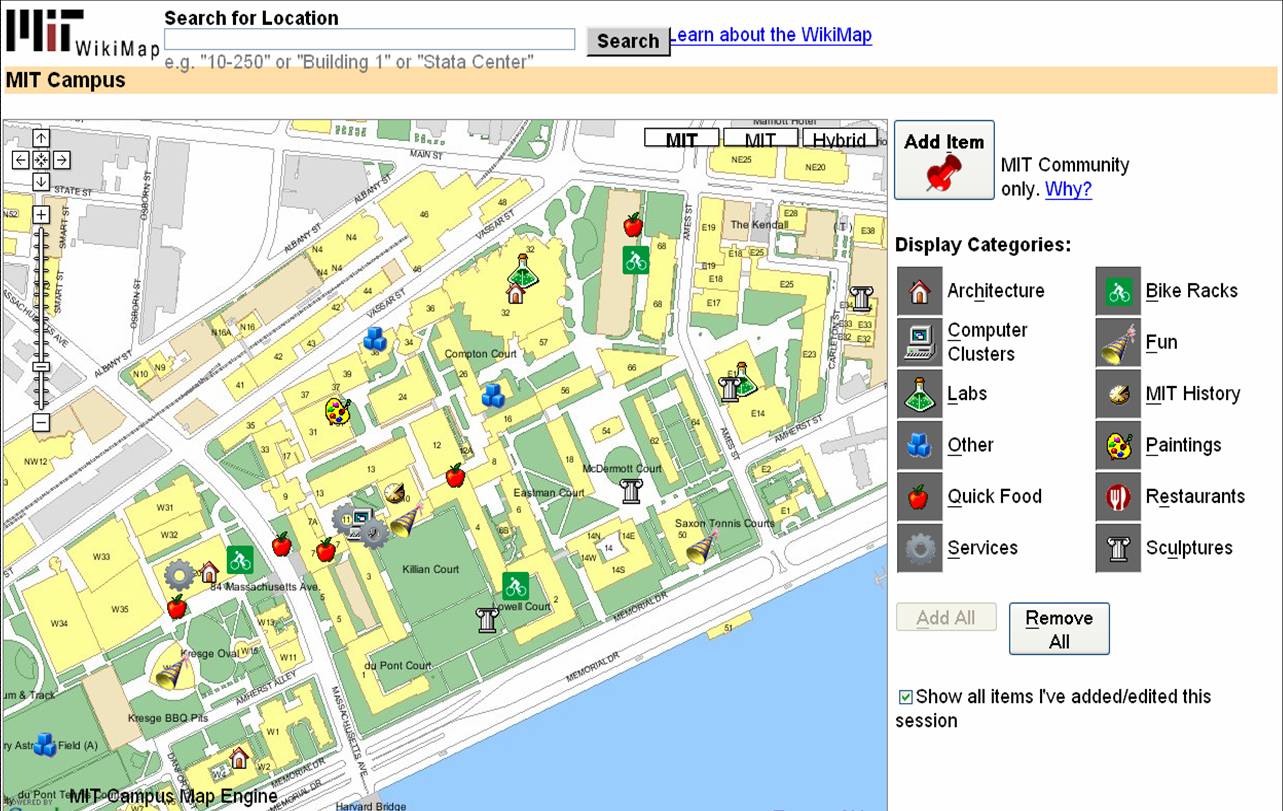
Task: Select the bold MIT map view tab
Action: [681, 139]
